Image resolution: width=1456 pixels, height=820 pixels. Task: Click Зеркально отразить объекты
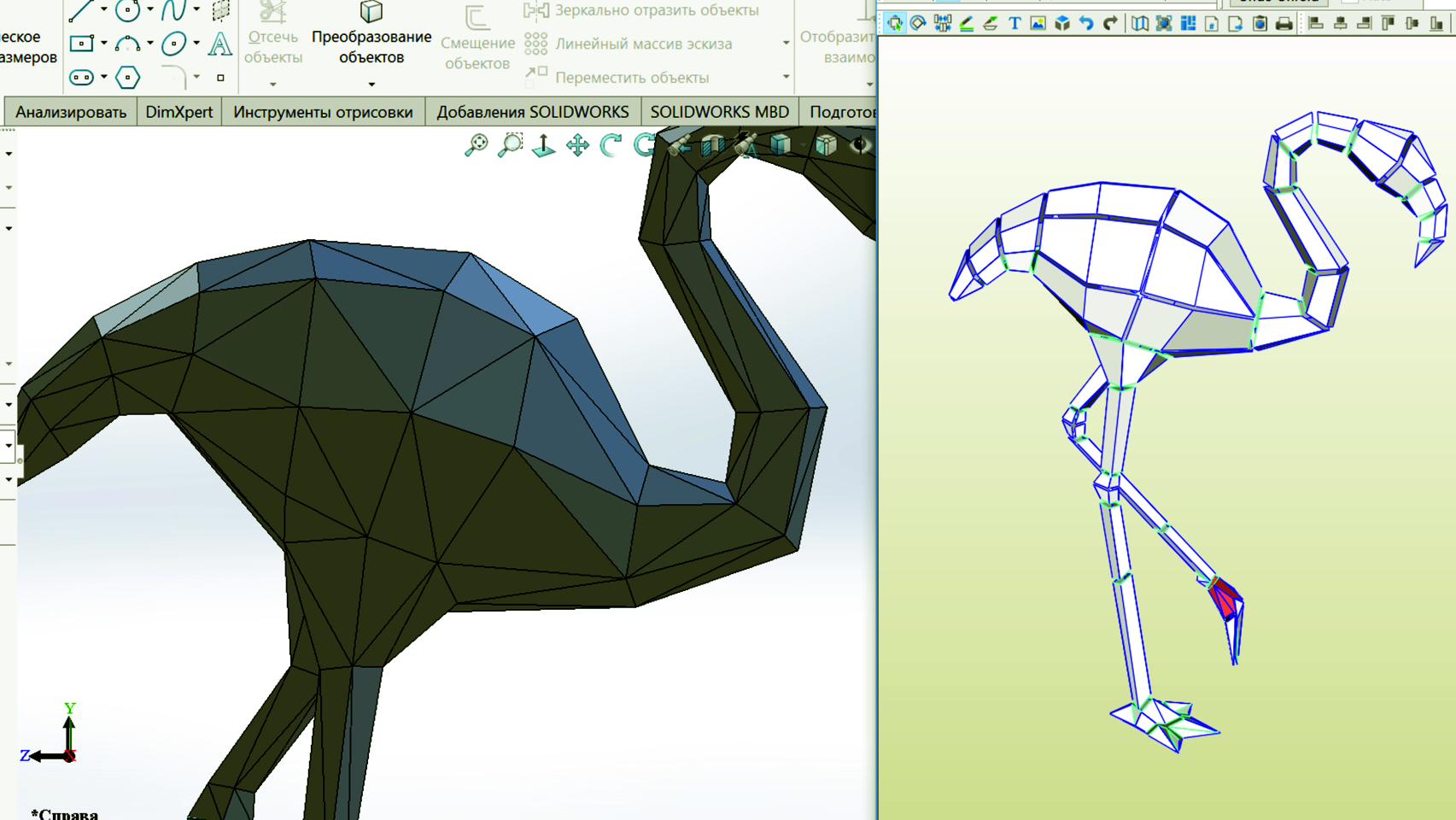point(641,10)
